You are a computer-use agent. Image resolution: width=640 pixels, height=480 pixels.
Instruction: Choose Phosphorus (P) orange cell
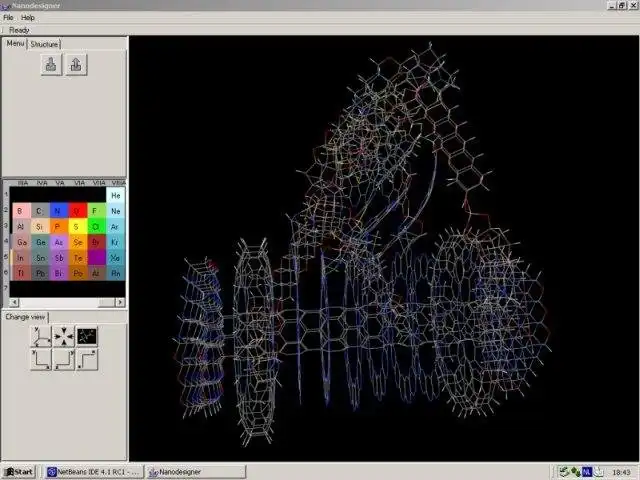tap(58, 227)
